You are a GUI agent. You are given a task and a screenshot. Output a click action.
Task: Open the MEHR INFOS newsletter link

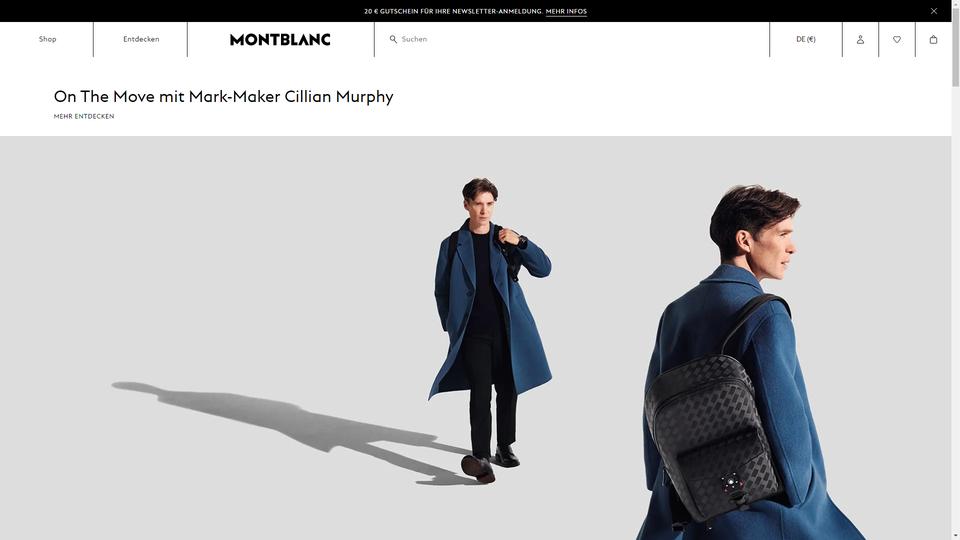click(566, 11)
